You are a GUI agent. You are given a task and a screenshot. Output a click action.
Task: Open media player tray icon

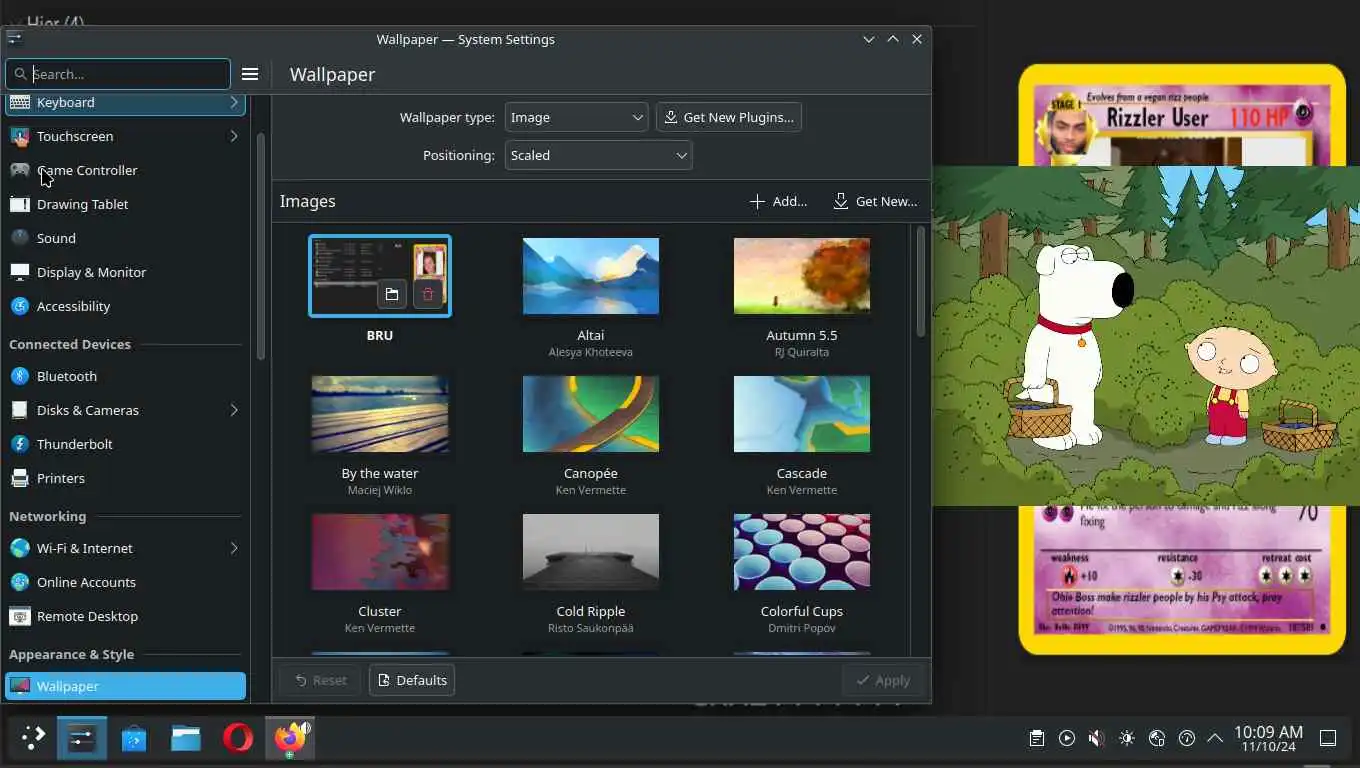click(1067, 739)
